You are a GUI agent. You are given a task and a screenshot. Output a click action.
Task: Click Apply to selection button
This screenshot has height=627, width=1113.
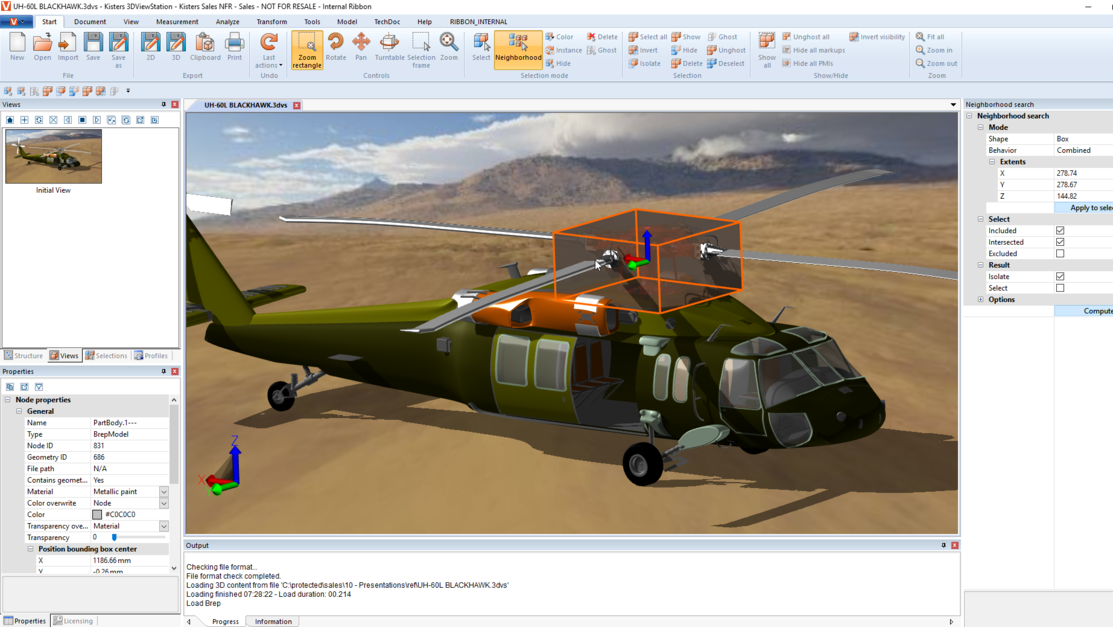point(1084,208)
